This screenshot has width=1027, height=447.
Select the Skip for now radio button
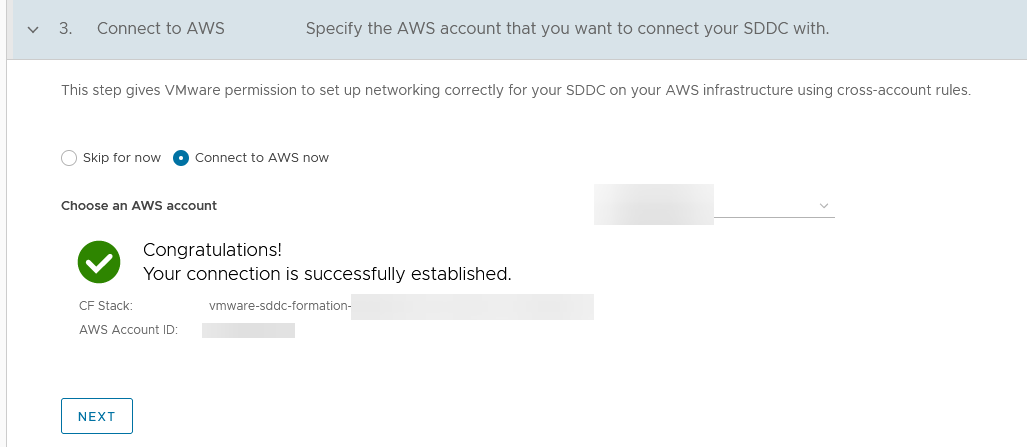[69, 158]
